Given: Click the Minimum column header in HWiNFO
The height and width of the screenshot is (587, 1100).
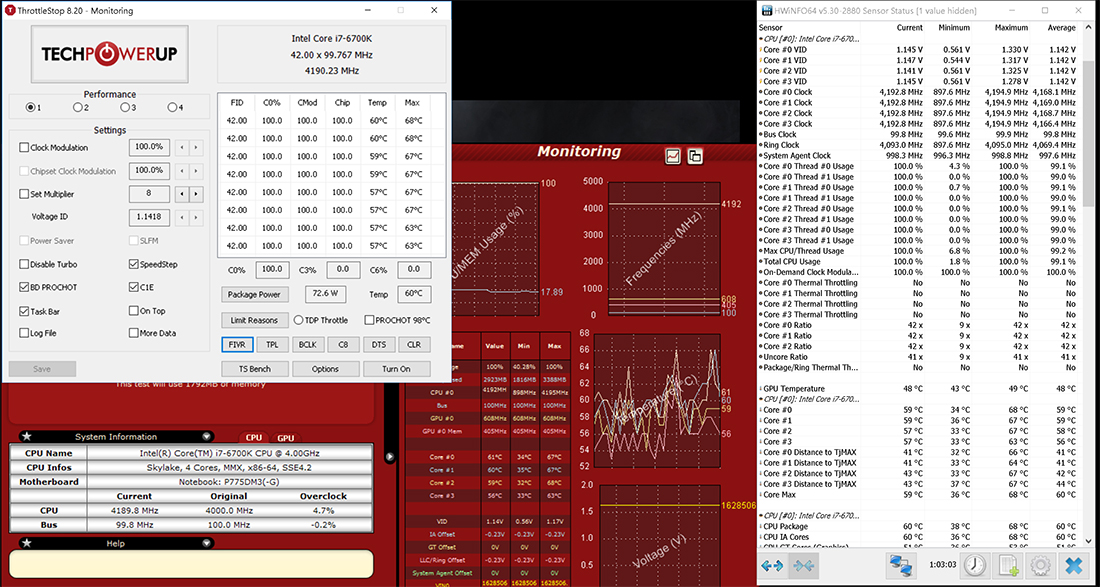Looking at the screenshot, I should [955, 27].
